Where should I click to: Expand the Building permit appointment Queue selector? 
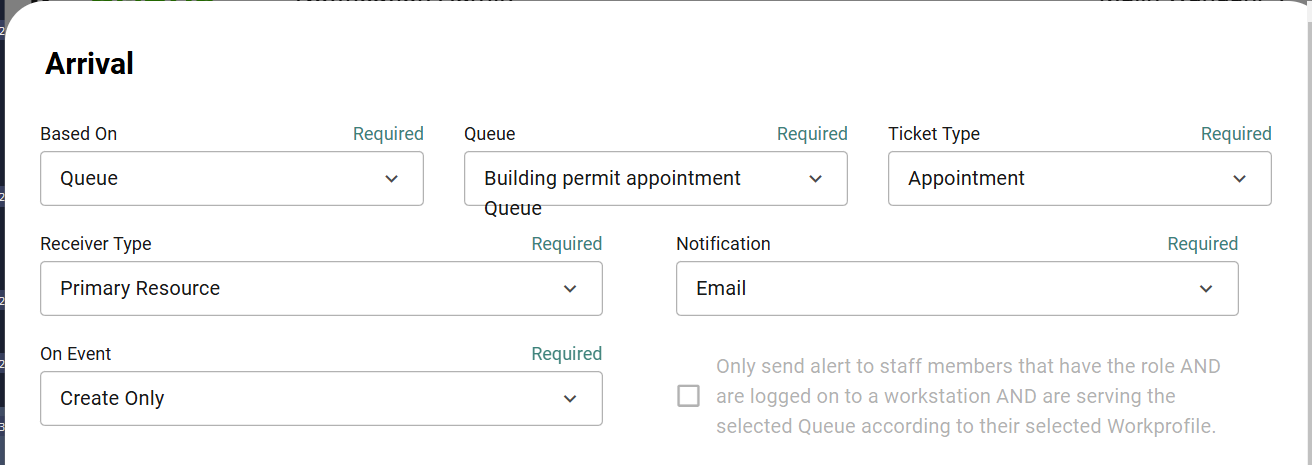[x=640, y=179]
